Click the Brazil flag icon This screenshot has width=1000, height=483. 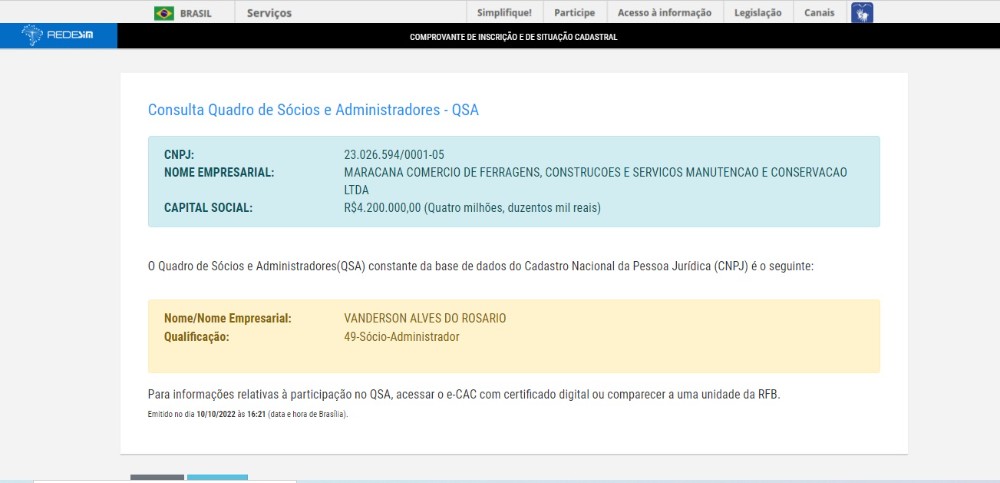click(x=163, y=13)
